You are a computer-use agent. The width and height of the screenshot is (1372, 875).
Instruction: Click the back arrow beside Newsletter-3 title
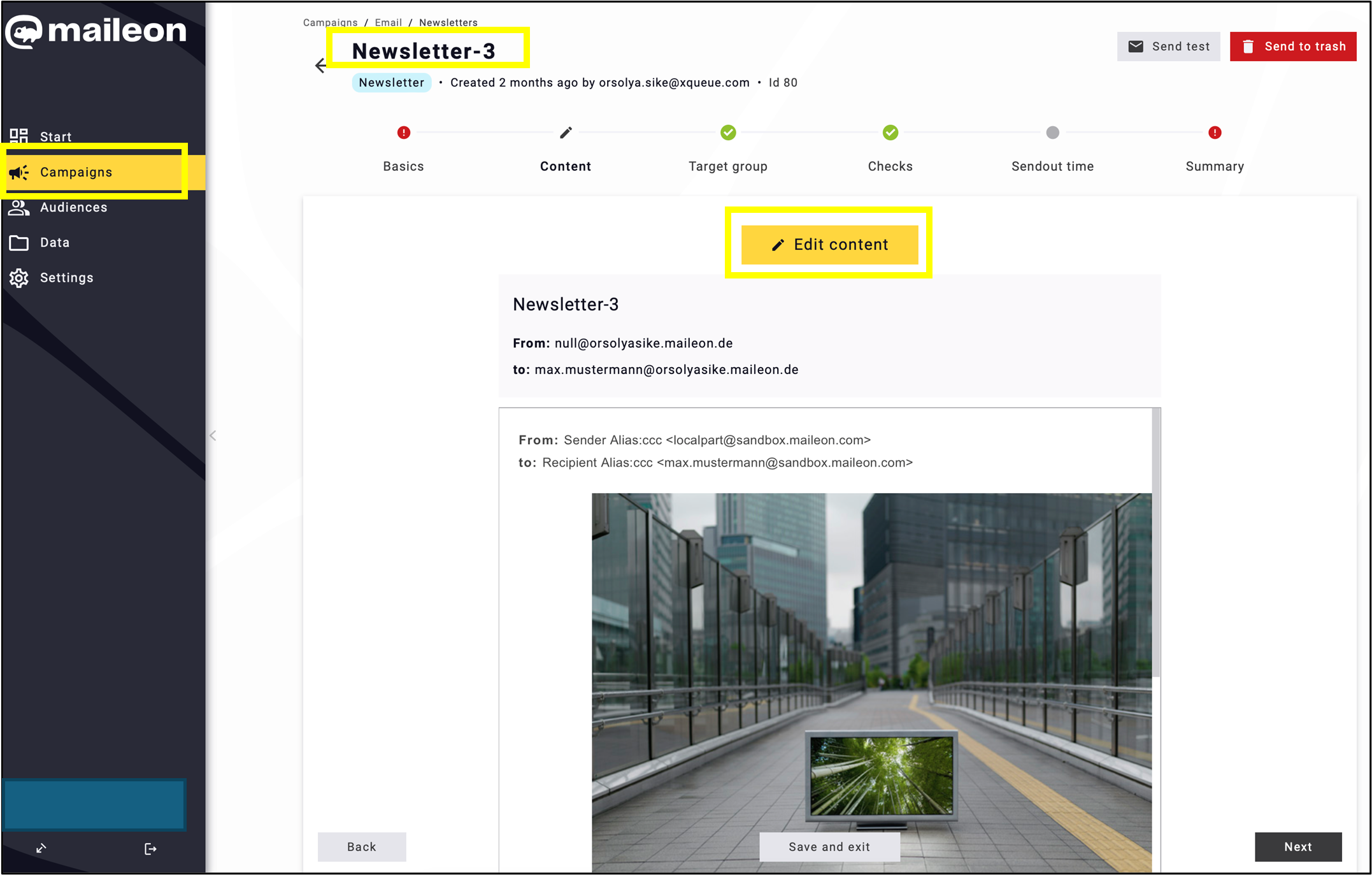pyautogui.click(x=320, y=65)
